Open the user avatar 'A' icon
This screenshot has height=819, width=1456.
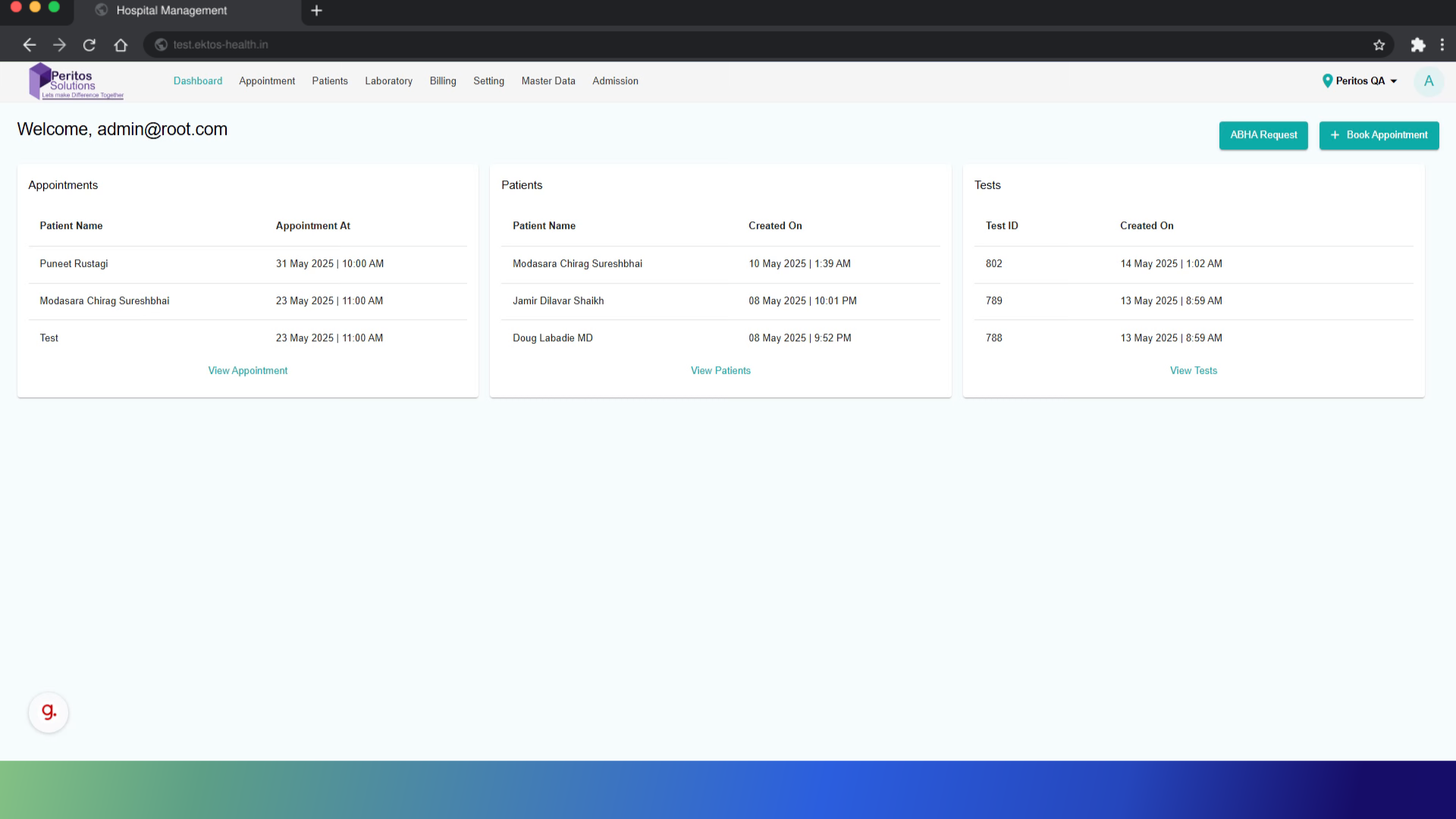1428,81
